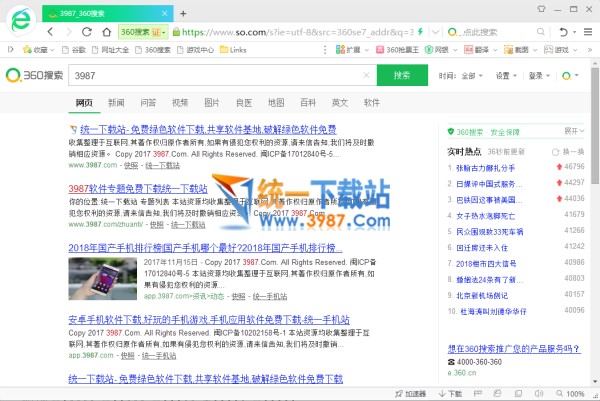Expand the 展开 security panel
The height and width of the screenshot is (401, 600).
tap(574, 131)
